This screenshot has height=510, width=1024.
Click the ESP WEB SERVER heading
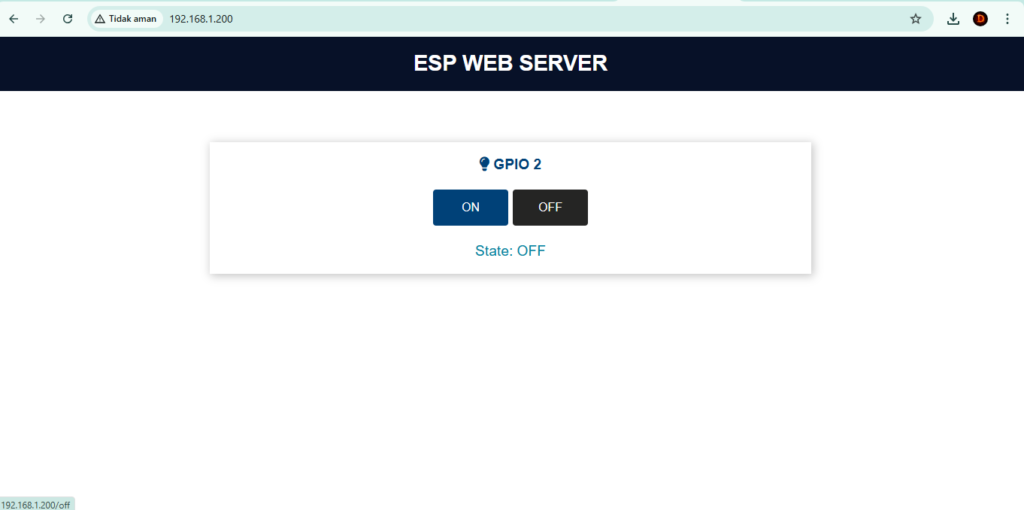tap(510, 63)
